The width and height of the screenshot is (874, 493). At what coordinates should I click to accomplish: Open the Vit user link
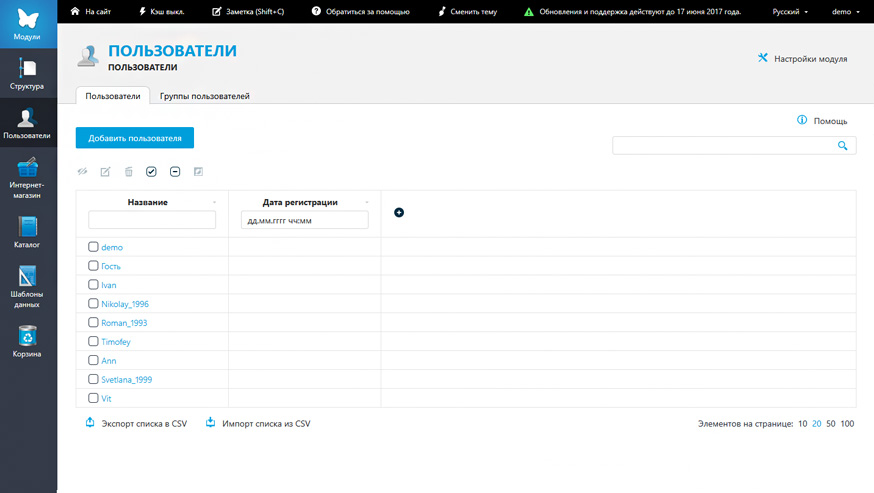(106, 399)
